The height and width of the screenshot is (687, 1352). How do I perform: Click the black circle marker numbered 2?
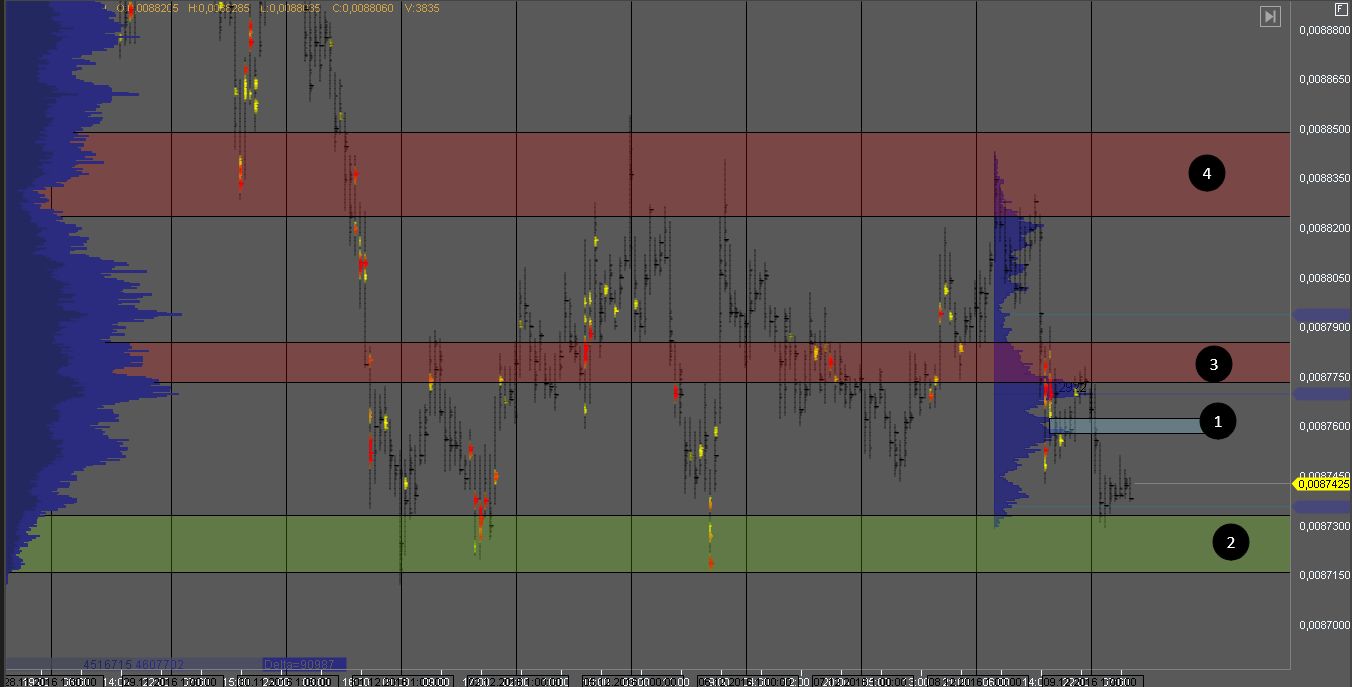[1230, 542]
